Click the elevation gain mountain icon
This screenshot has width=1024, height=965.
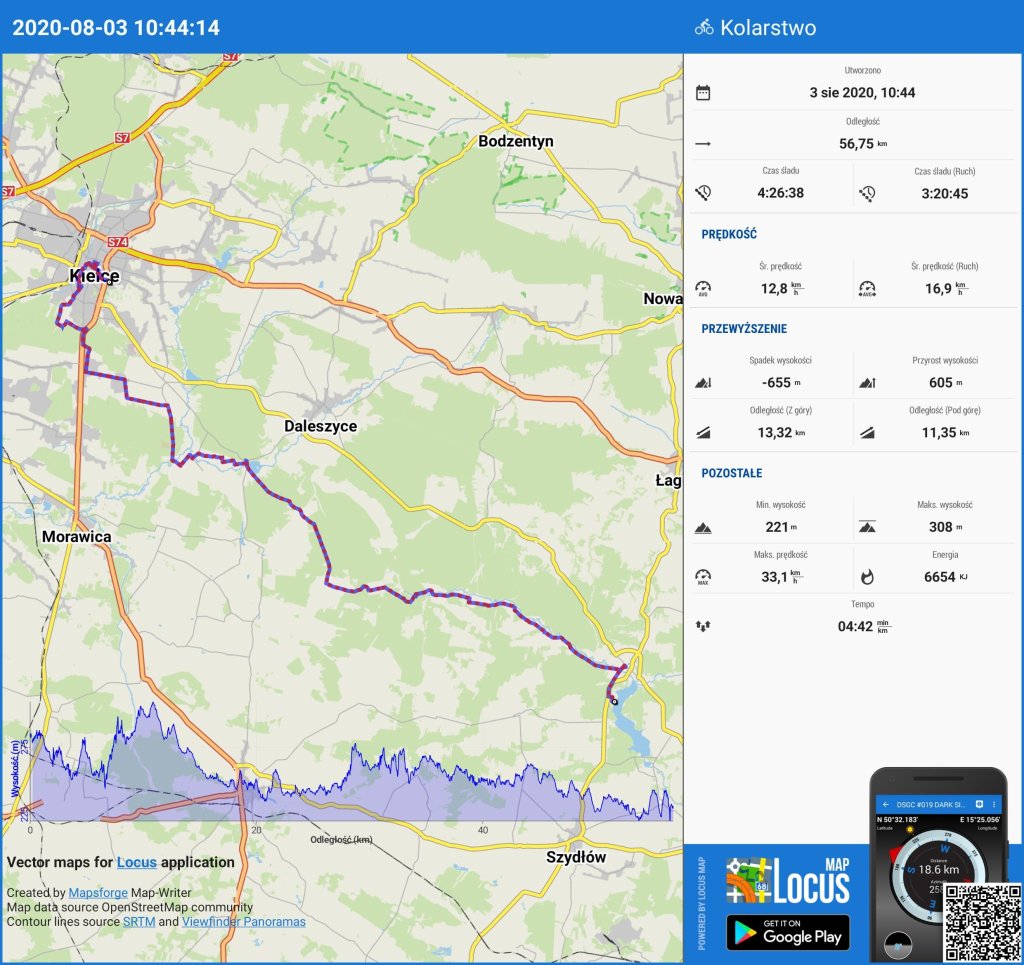tap(867, 383)
